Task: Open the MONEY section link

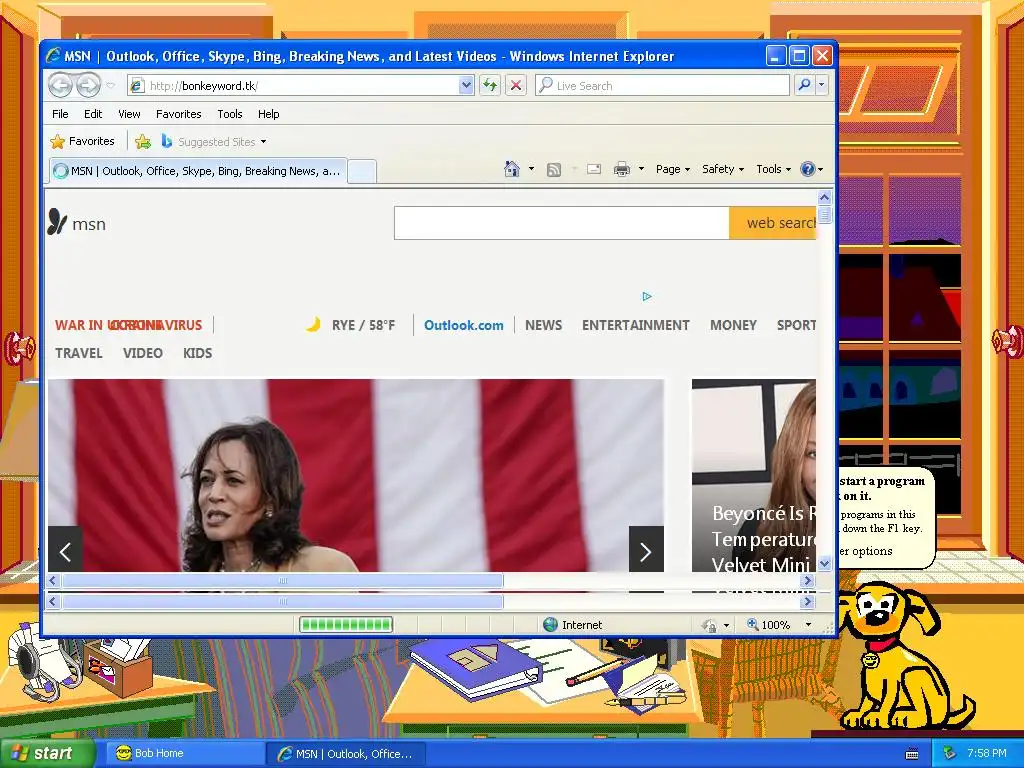Action: (x=733, y=325)
